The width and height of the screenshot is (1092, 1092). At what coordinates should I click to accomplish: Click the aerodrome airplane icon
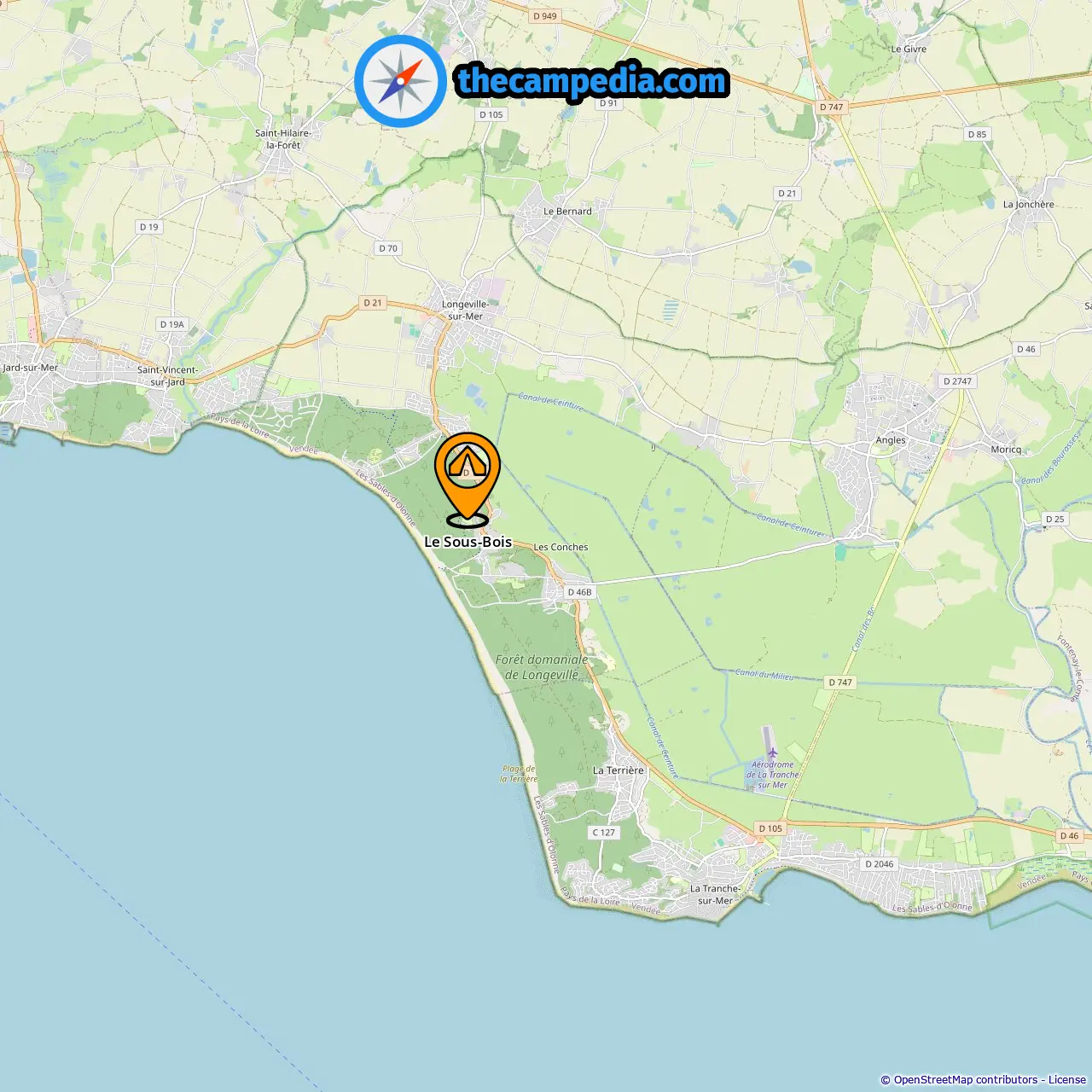[772, 752]
